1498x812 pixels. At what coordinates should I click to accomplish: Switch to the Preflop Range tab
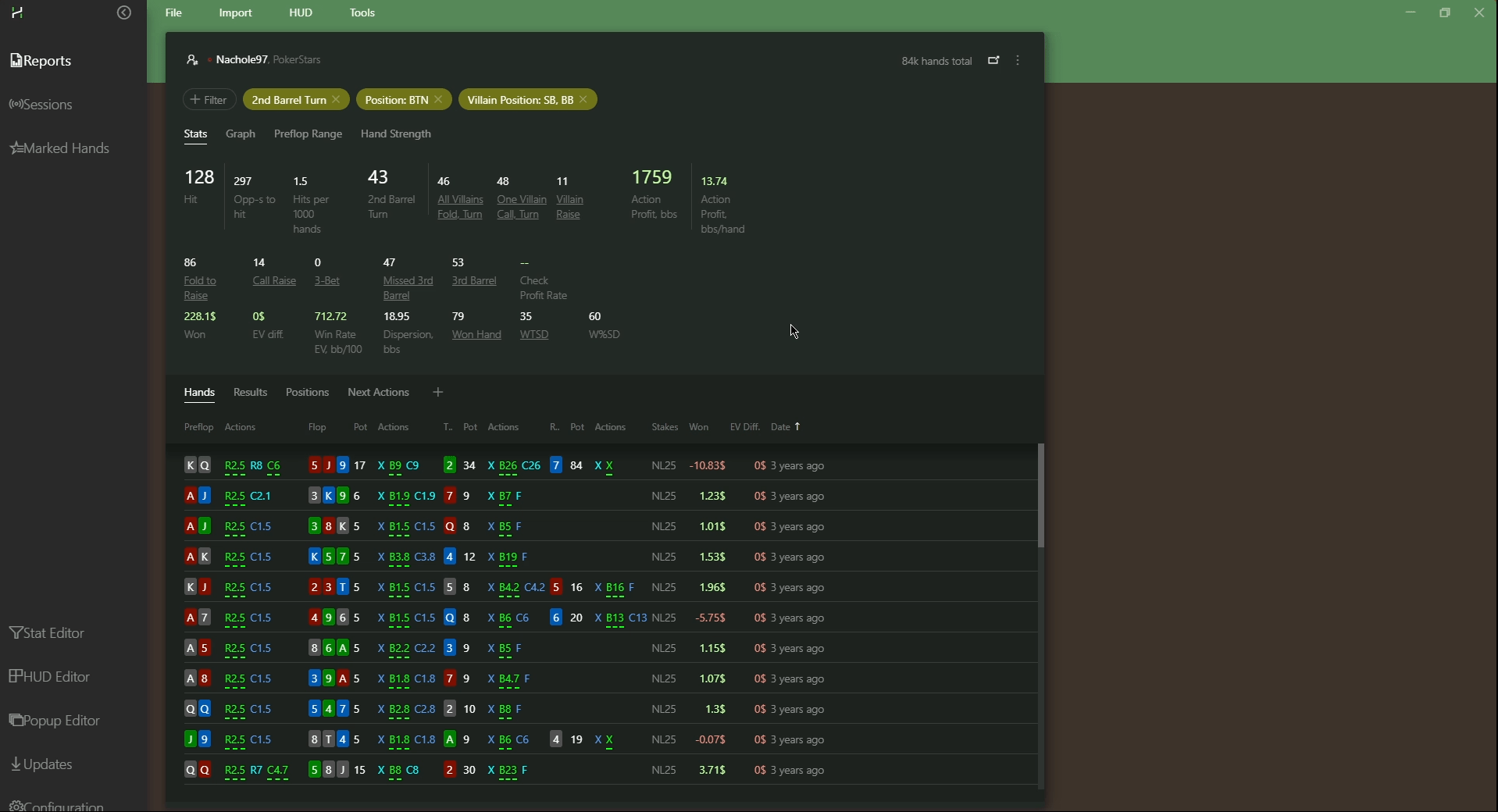308,134
